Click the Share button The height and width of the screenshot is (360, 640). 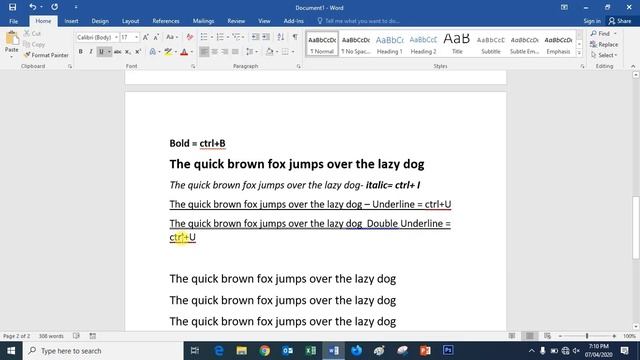point(620,21)
